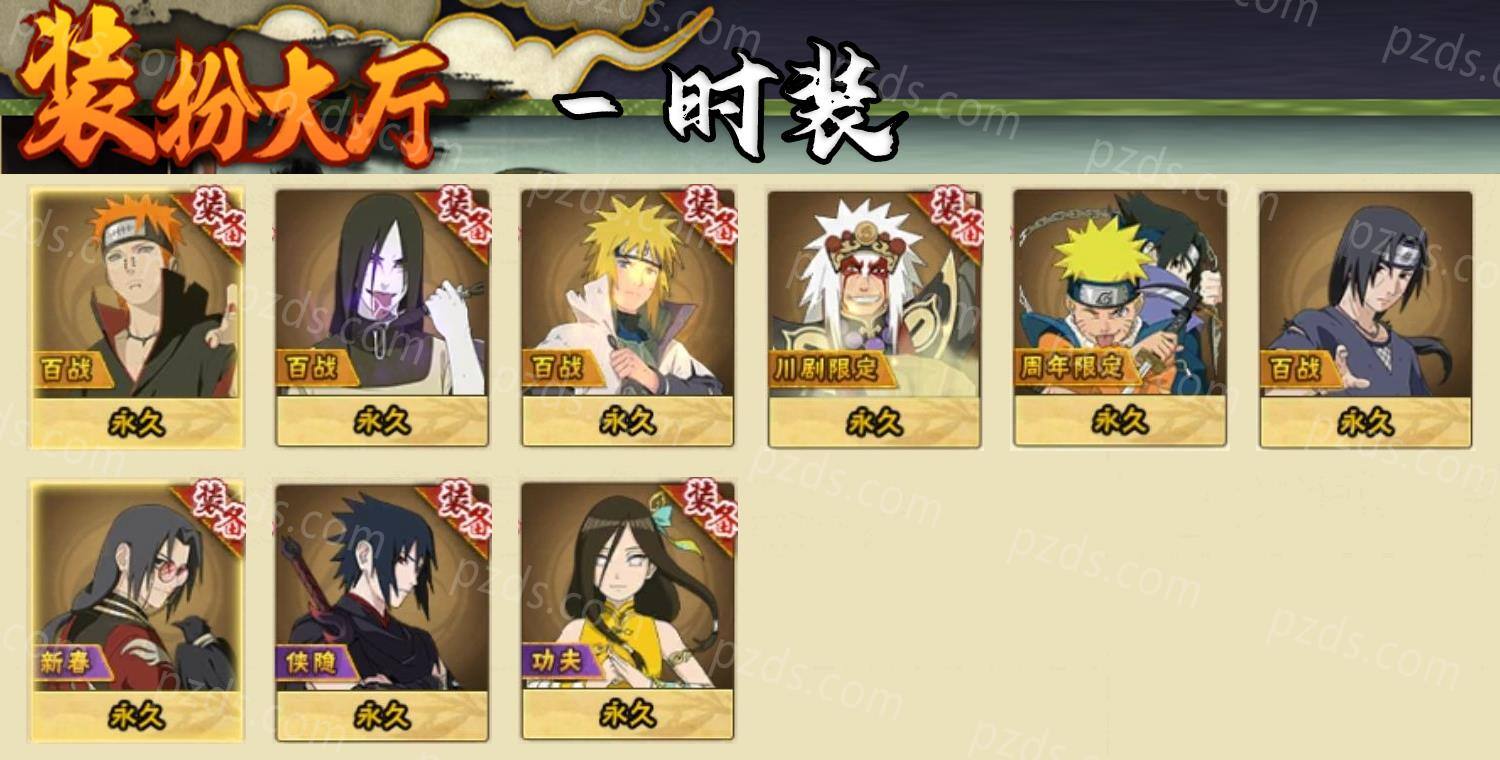Choose the Sasuke 侠隐 costume card
The height and width of the screenshot is (760, 1500).
tap(382, 611)
